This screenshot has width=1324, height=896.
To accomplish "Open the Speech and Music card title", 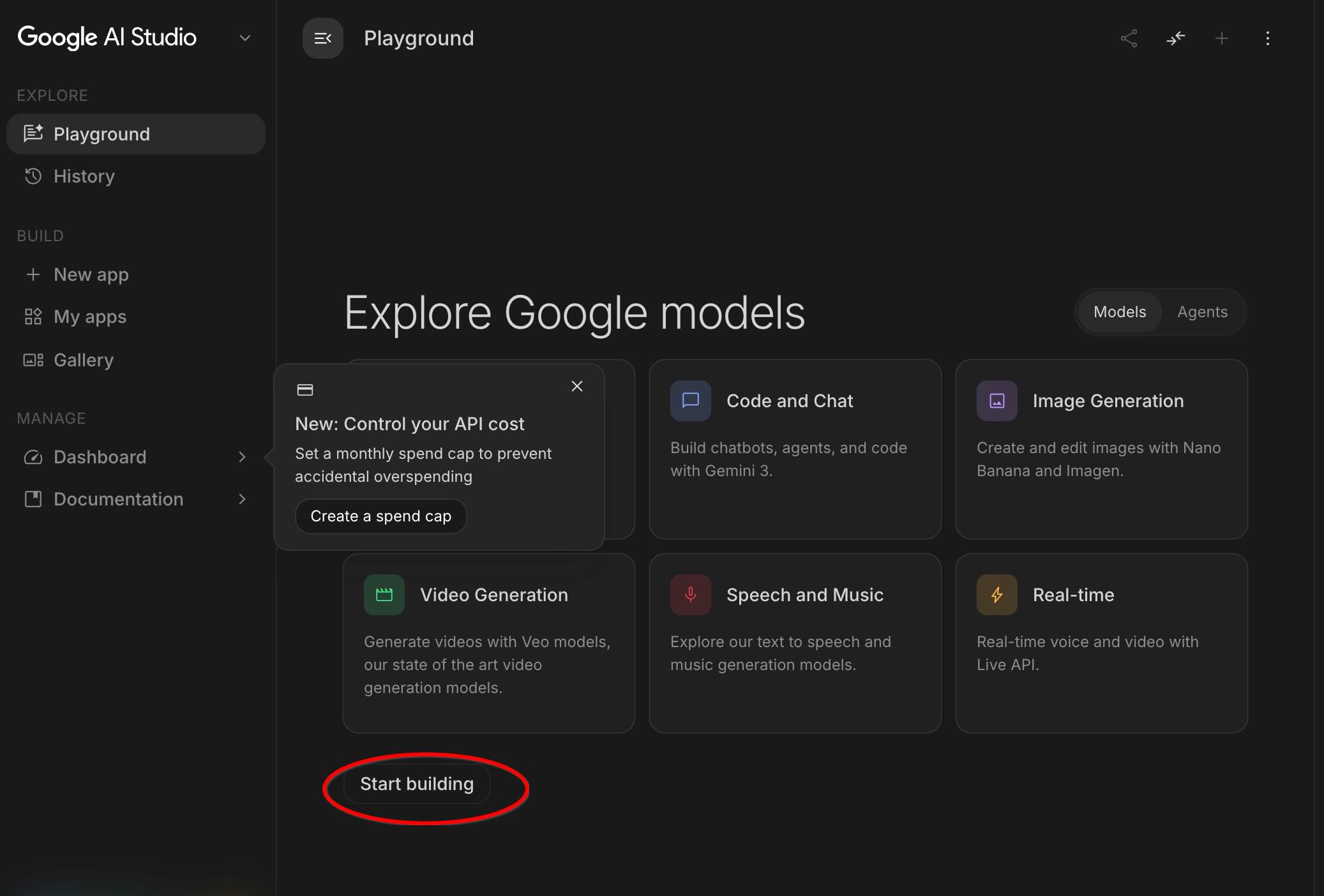I will pos(805,595).
